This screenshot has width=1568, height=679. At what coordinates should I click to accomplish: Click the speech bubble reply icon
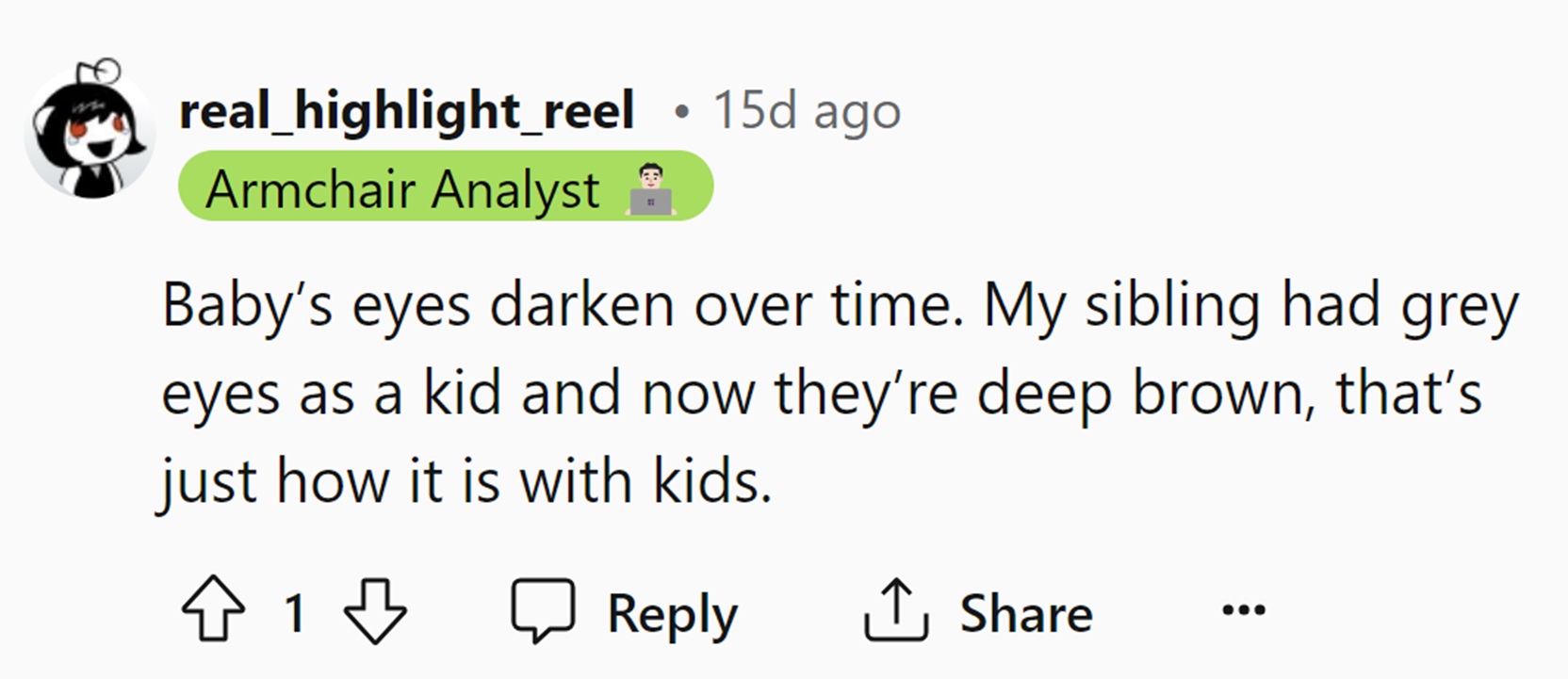(543, 610)
